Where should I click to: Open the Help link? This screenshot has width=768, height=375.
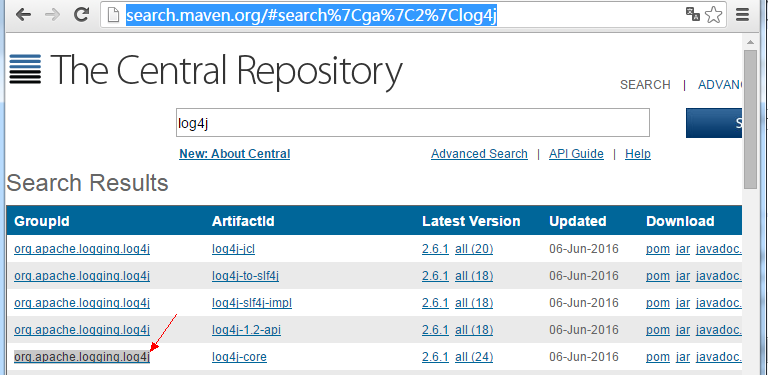[x=638, y=154]
